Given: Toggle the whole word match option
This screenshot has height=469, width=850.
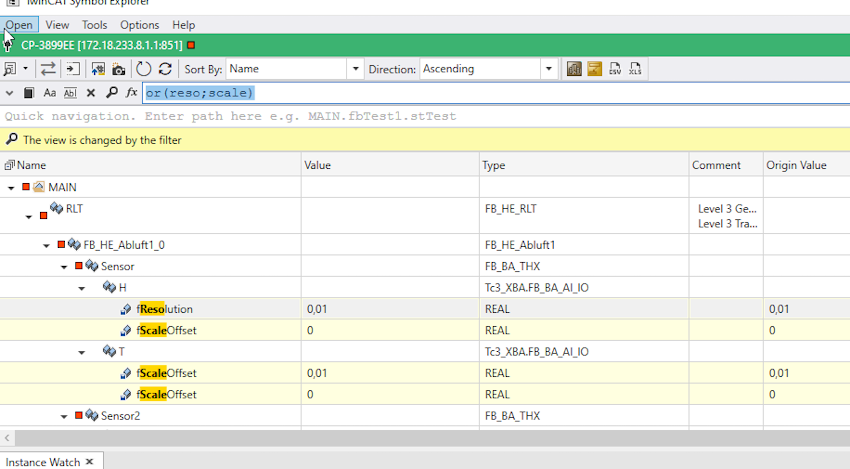Looking at the screenshot, I should click(x=70, y=93).
